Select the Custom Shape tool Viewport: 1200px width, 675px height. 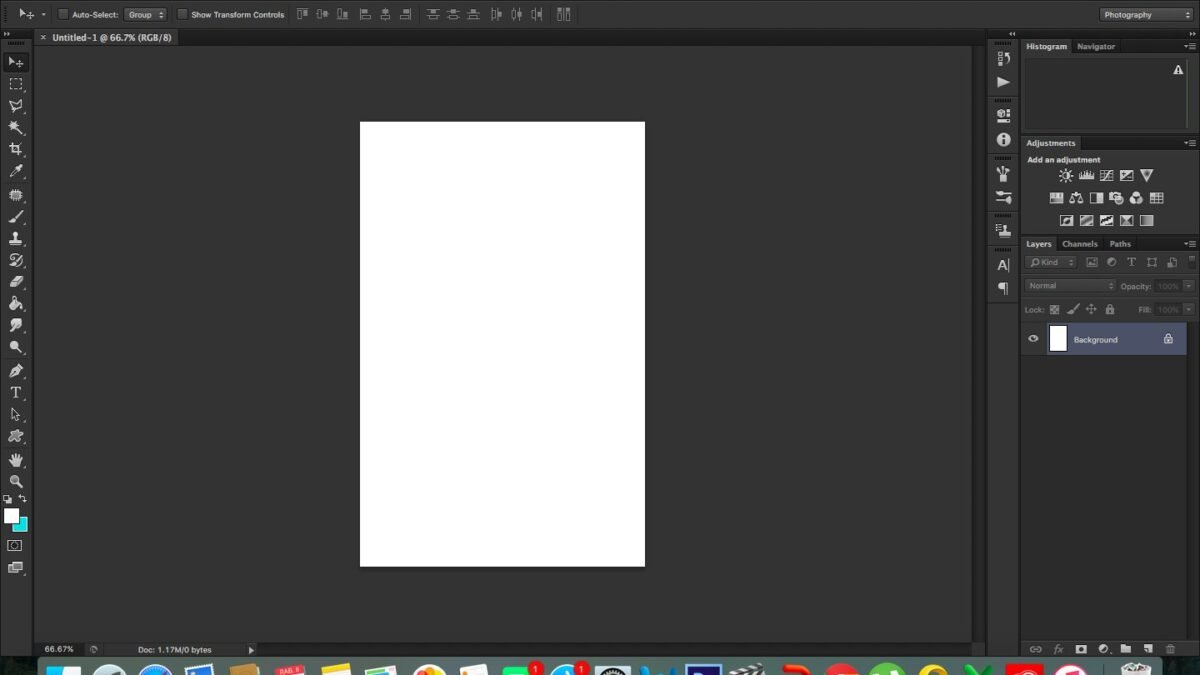coord(16,437)
